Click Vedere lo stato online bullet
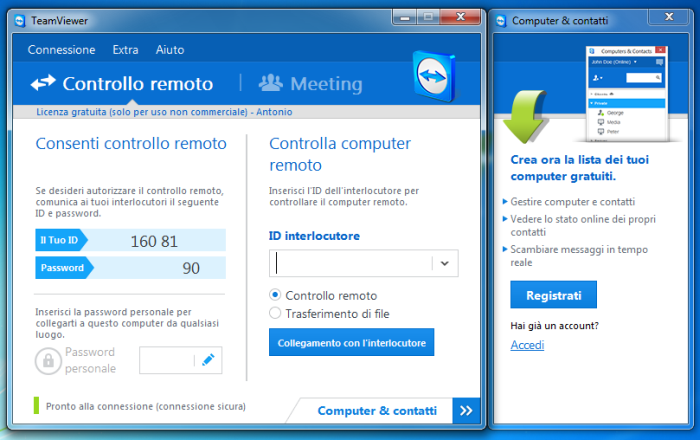 click(x=583, y=225)
